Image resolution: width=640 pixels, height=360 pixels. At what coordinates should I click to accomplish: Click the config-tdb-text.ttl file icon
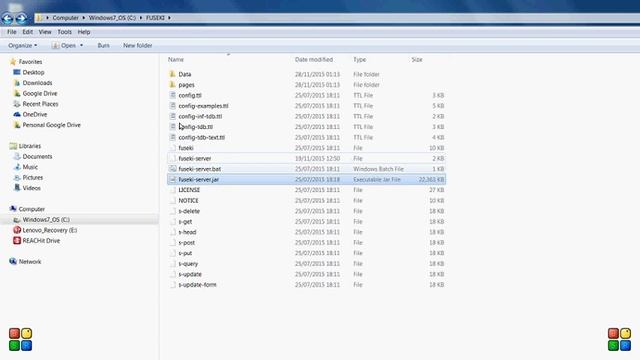click(173, 138)
